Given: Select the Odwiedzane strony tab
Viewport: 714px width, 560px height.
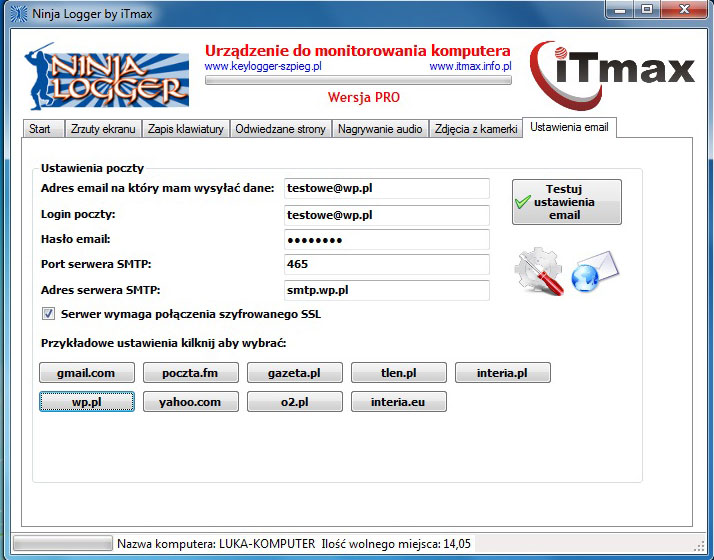Looking at the screenshot, I should coord(280,129).
